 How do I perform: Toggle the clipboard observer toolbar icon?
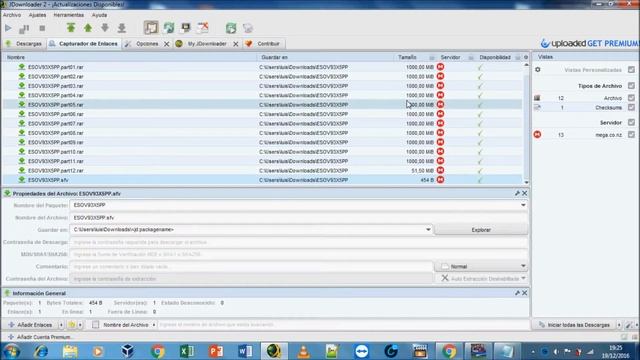click(151, 28)
